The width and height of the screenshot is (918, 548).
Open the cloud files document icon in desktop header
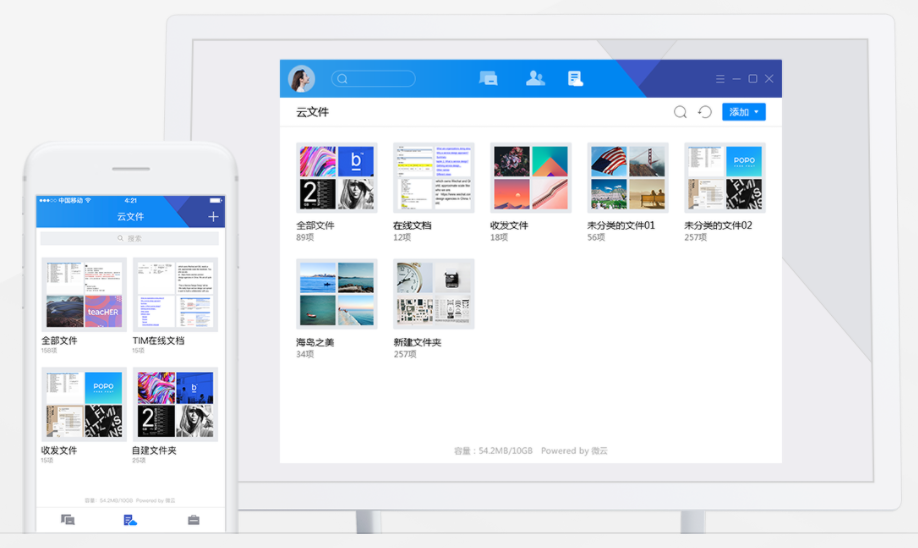pyautogui.click(x=575, y=78)
